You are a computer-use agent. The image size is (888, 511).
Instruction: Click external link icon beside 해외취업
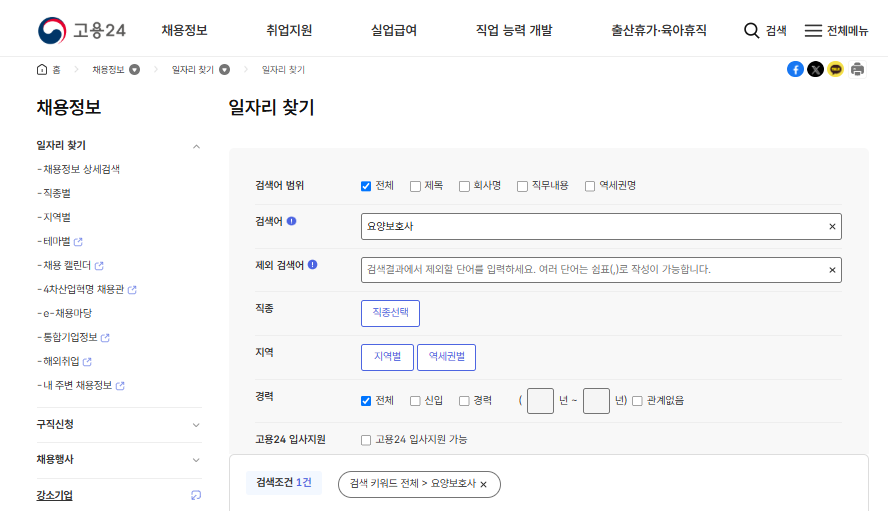pos(87,362)
